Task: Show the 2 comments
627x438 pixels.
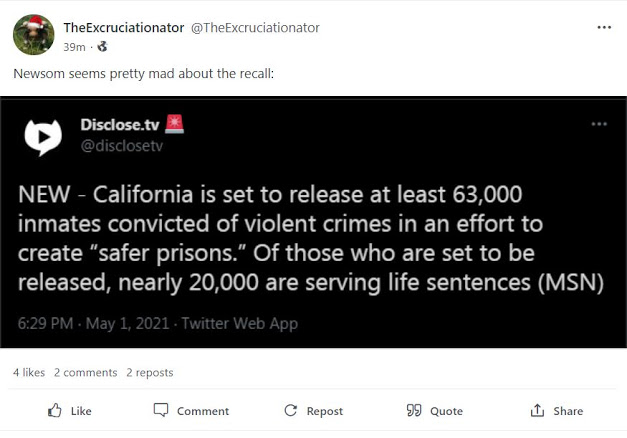Action: click(x=86, y=372)
